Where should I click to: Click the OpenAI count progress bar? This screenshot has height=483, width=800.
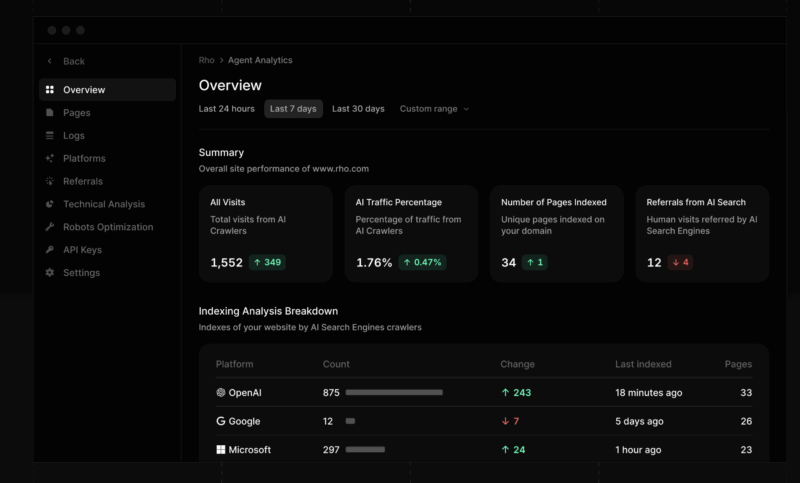394,393
